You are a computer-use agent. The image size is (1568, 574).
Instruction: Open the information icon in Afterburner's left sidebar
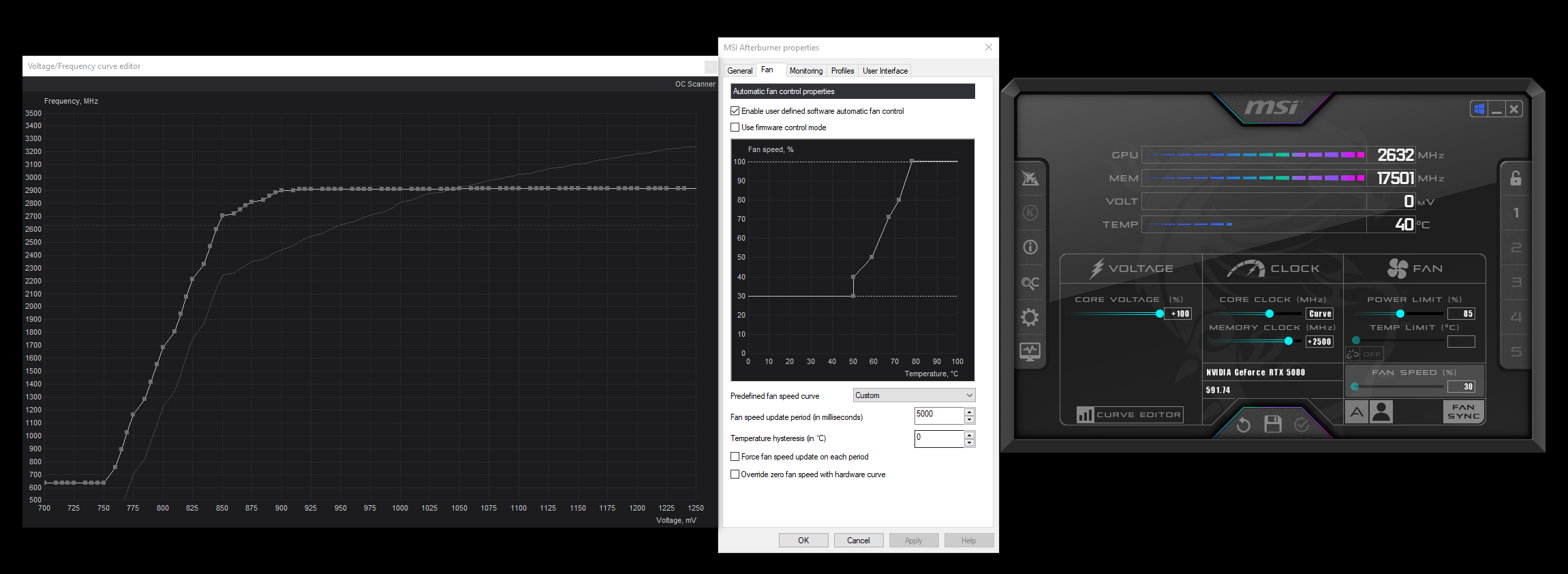(x=1030, y=247)
